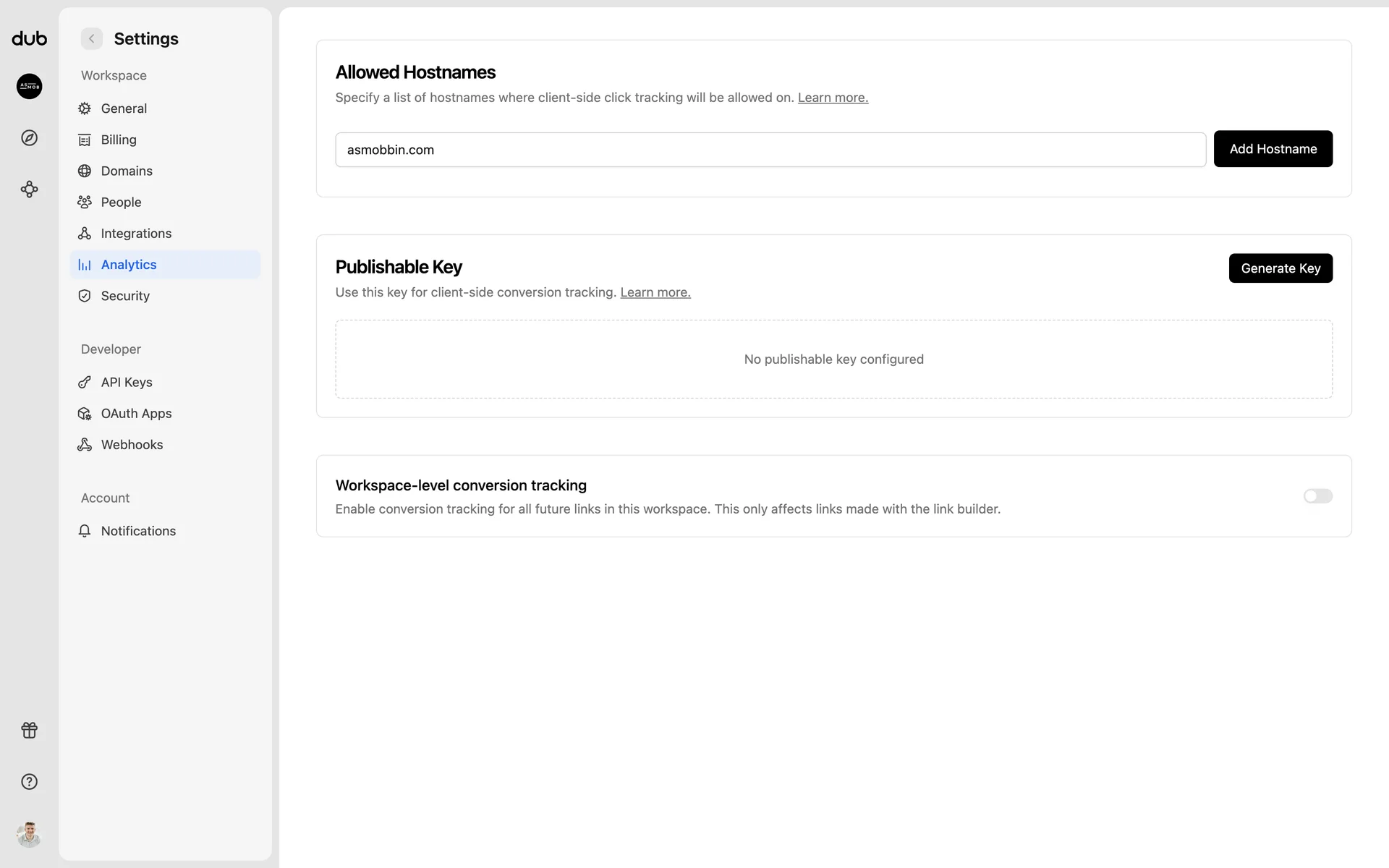Go to Billing settings
Screen dimensions: 1389x868
(119, 140)
